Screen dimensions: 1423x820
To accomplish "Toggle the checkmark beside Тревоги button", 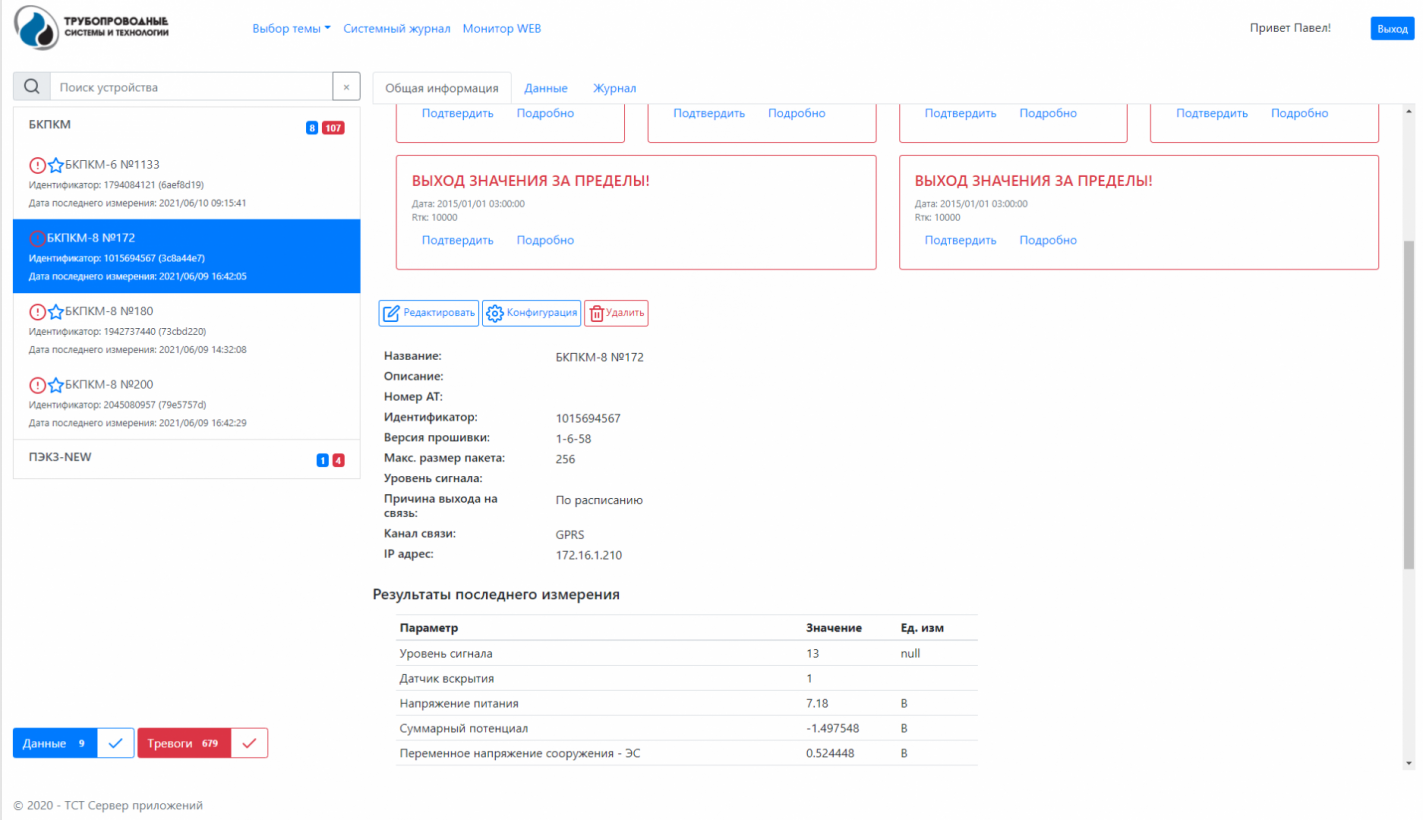I will pyautogui.click(x=249, y=743).
